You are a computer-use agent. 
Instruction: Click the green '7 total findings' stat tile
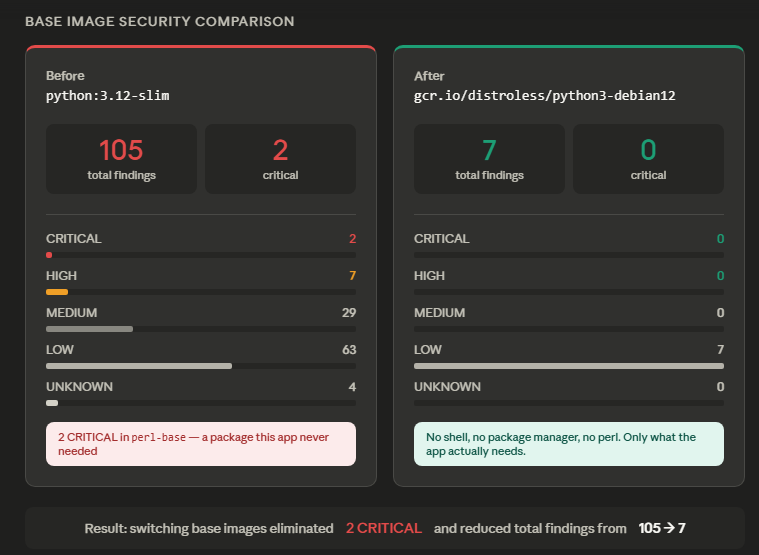coord(489,159)
